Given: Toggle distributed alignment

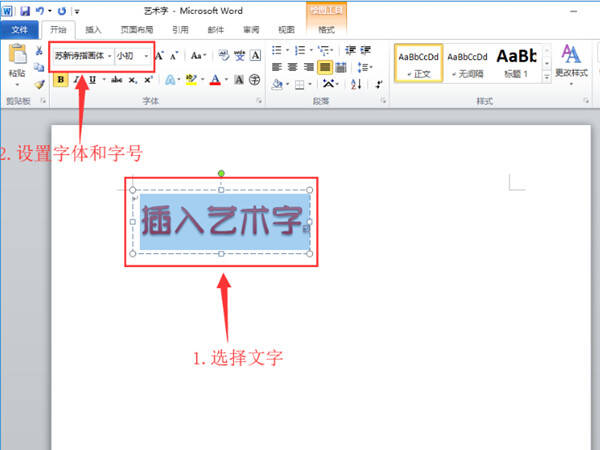Looking at the screenshot, I should coord(341,67).
